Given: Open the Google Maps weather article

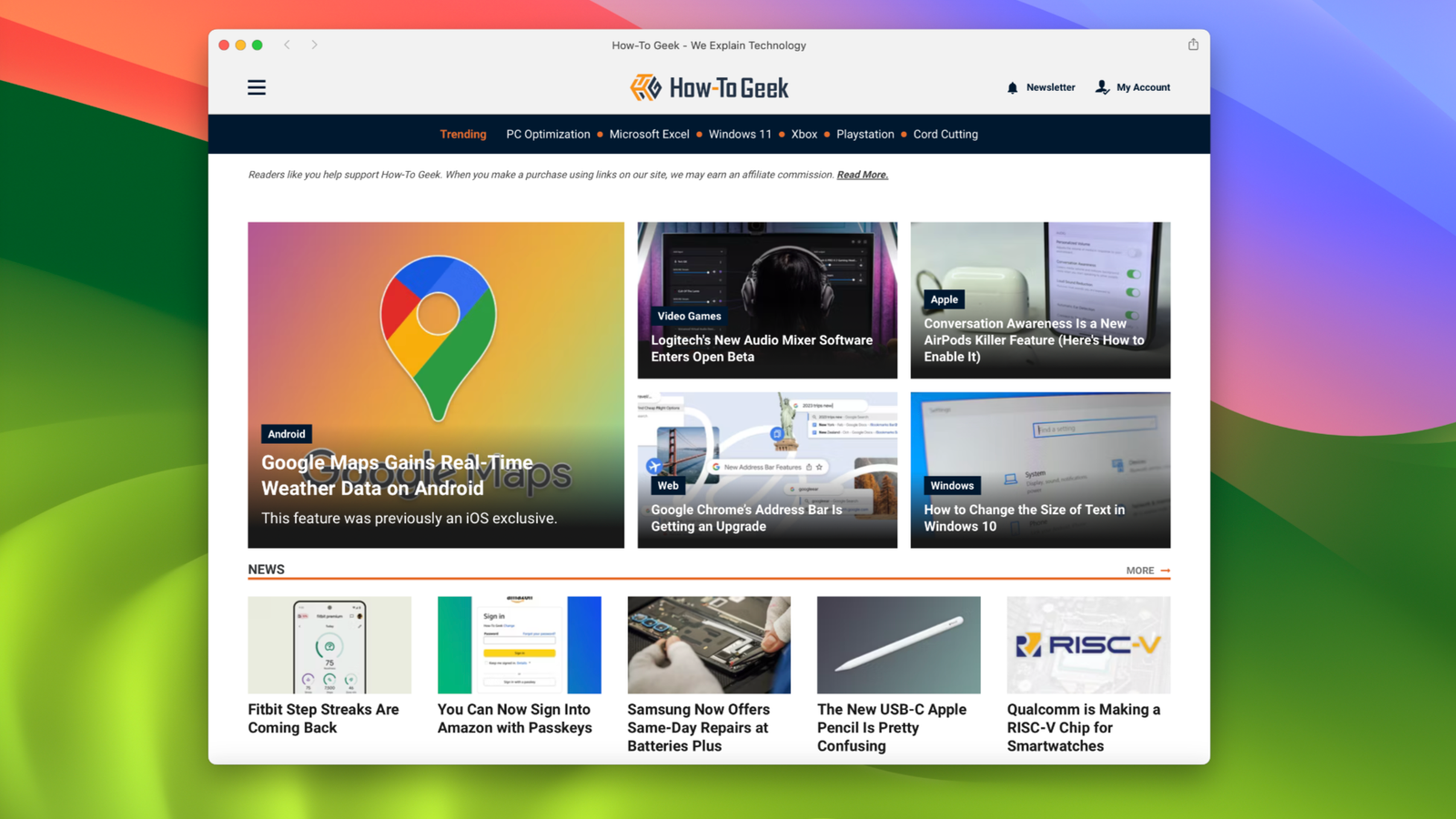Looking at the screenshot, I should 397,475.
